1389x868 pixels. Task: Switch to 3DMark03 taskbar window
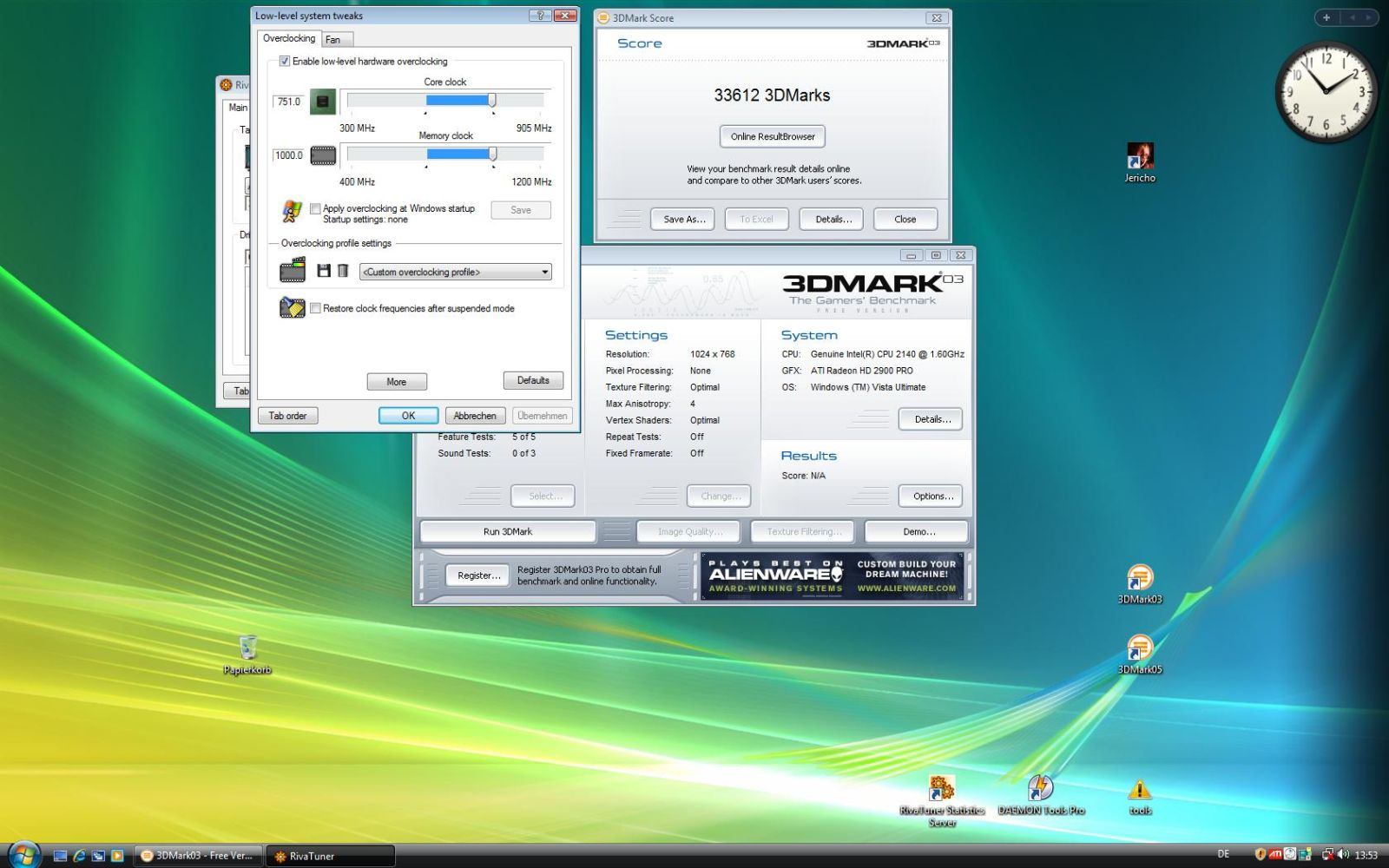[197, 856]
